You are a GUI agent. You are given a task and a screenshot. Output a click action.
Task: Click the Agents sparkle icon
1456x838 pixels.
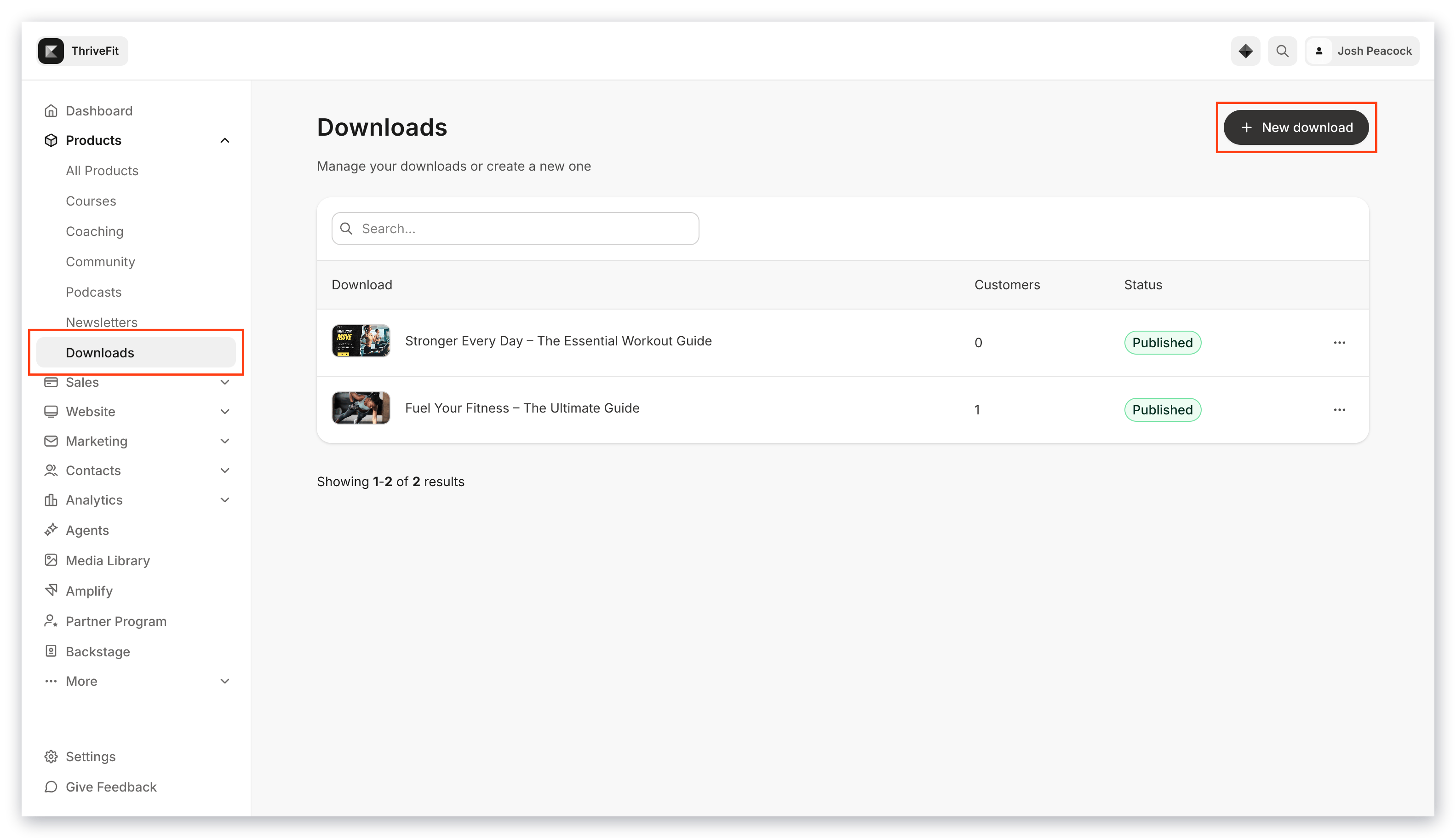coord(51,529)
